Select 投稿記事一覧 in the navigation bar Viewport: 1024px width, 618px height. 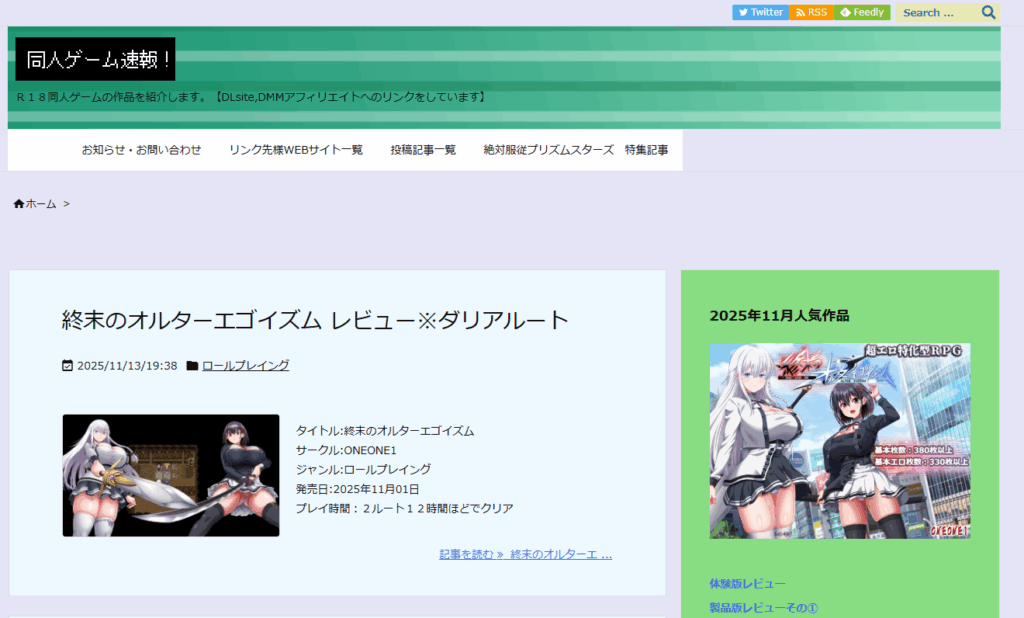tap(422, 149)
